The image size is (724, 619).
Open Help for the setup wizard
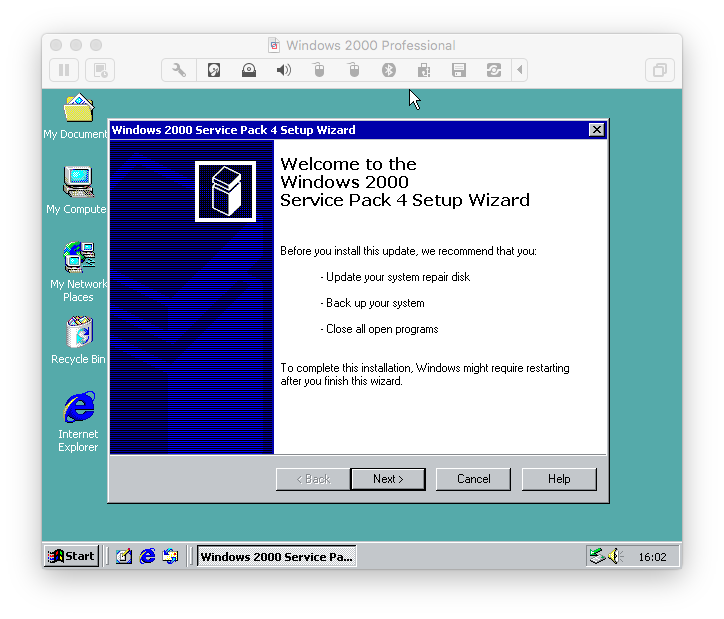pyautogui.click(x=559, y=479)
